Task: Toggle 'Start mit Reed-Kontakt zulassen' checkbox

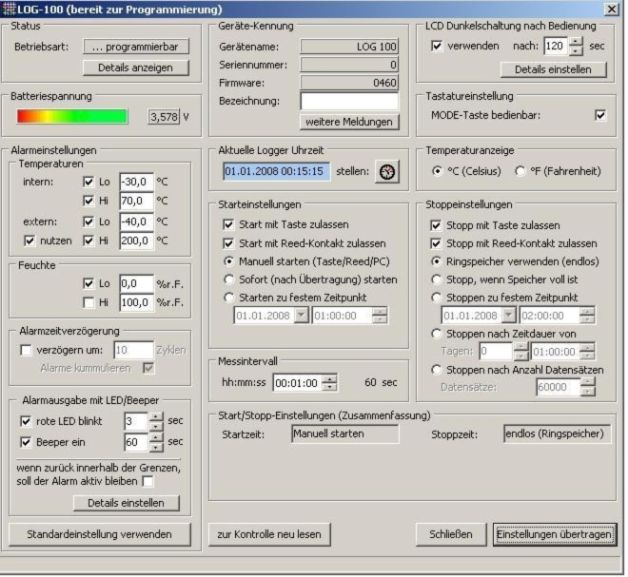Action: point(228,243)
